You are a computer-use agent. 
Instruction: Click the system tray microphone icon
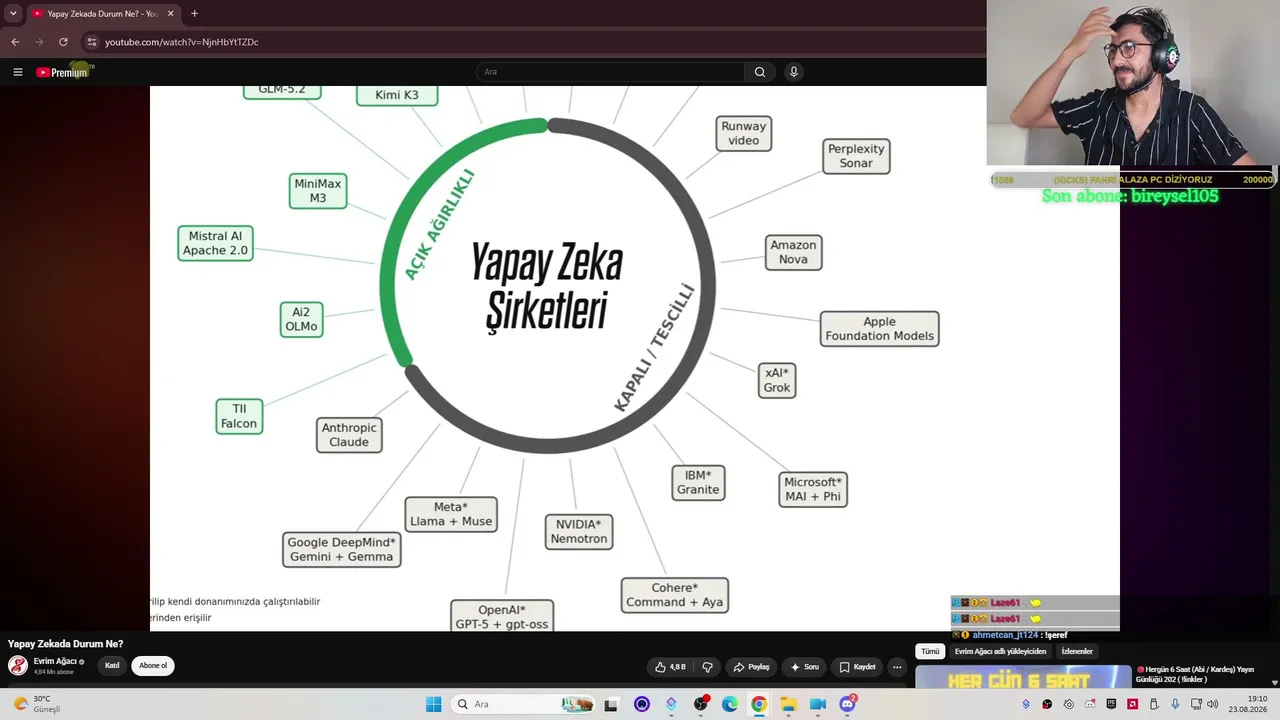pyautogui.click(x=1175, y=704)
